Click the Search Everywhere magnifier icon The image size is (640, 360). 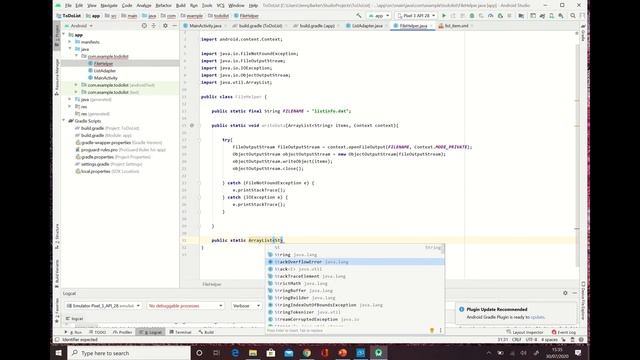(573, 16)
